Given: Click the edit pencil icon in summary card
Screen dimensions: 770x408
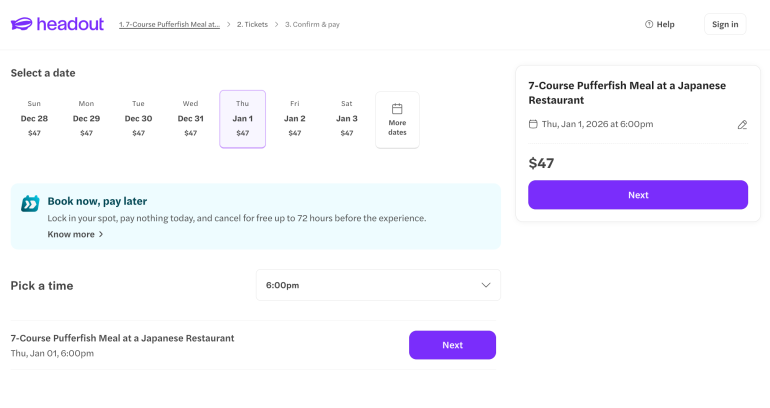Looking at the screenshot, I should 742,125.
